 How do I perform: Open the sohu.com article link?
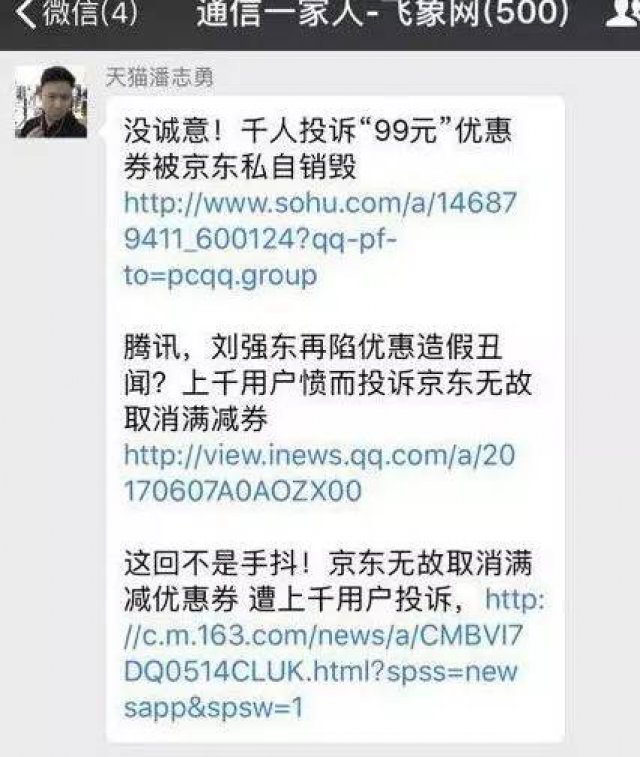pos(320,238)
